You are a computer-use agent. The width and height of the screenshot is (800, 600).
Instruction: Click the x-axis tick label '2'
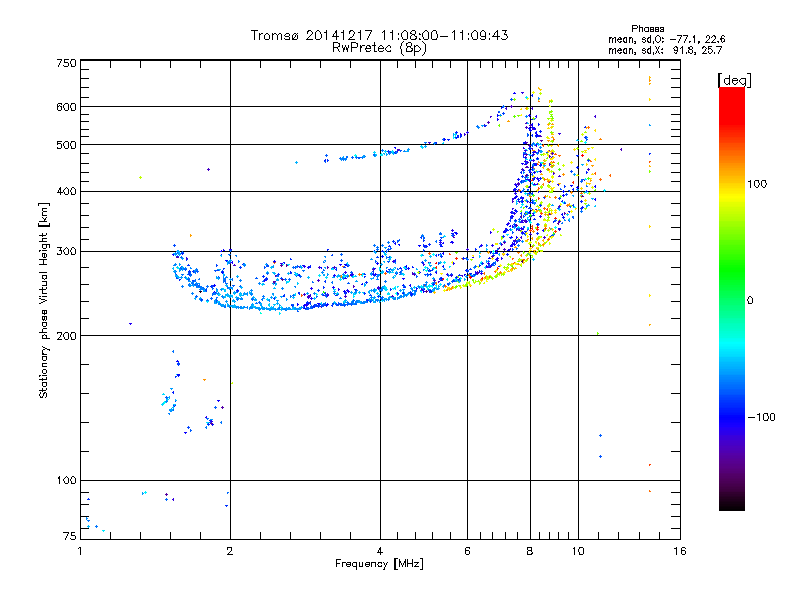pyautogui.click(x=230, y=551)
